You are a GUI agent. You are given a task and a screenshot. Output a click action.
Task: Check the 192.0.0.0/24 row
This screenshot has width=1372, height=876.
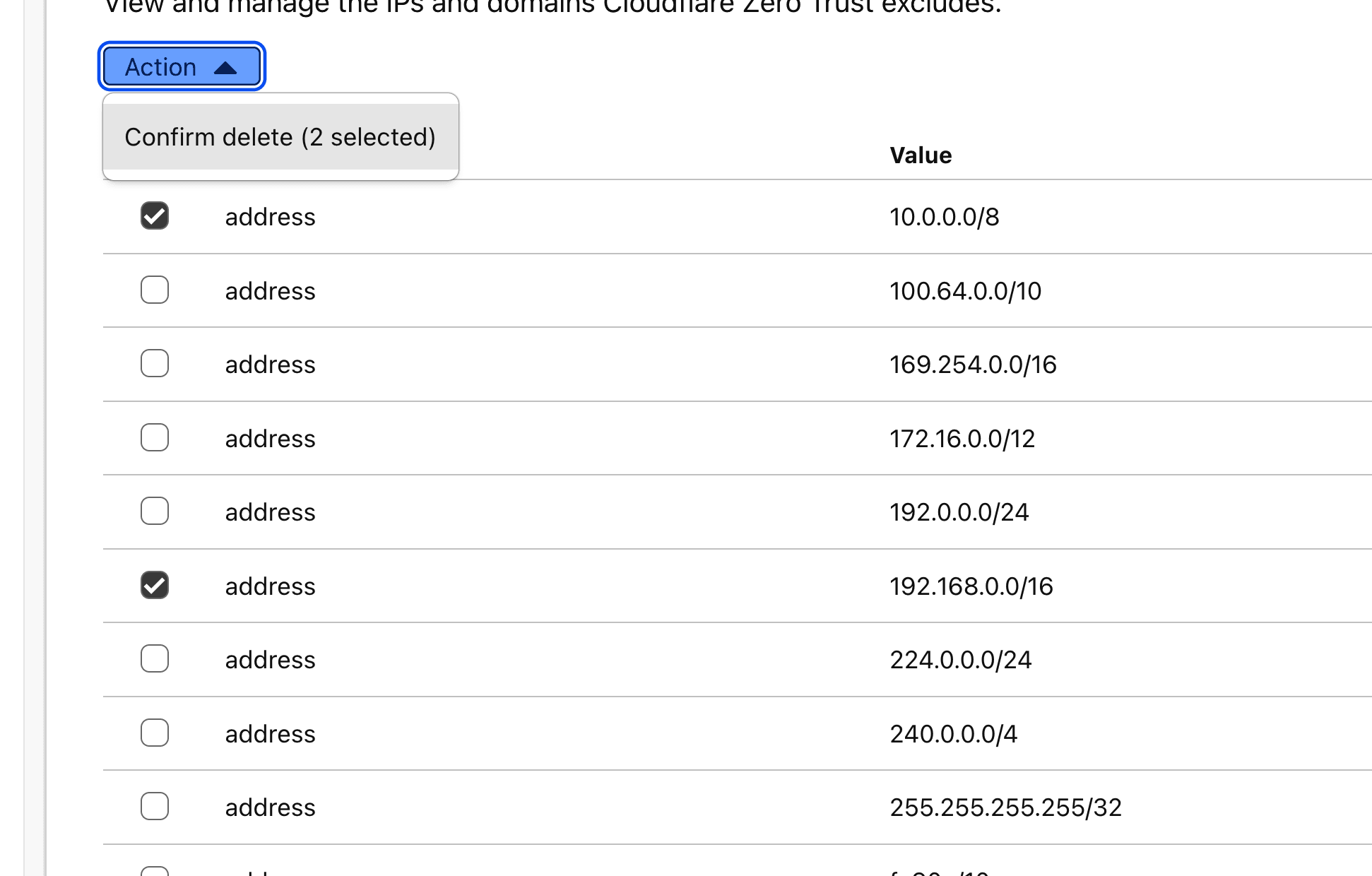155,511
